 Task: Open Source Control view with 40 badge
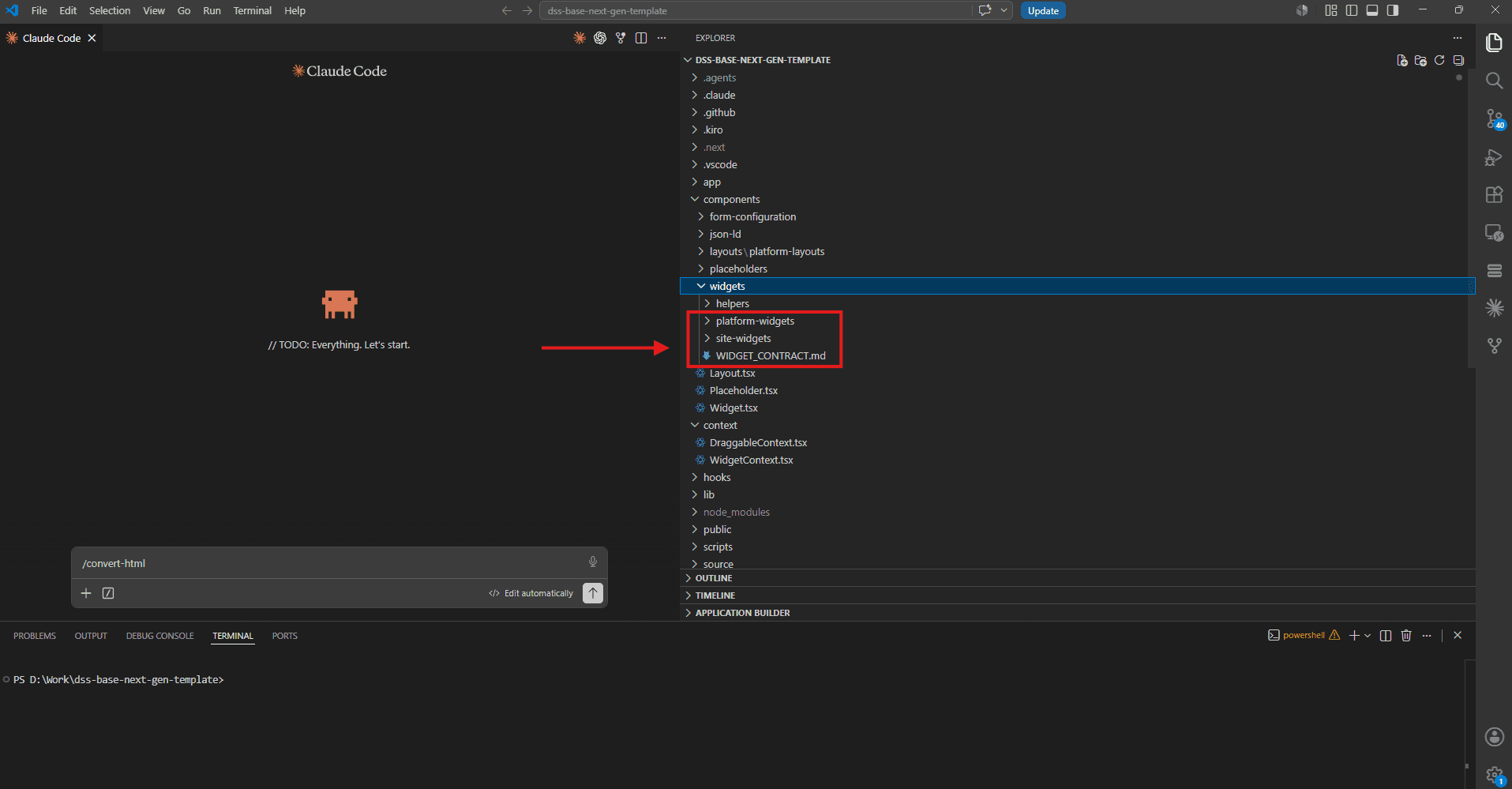[1494, 118]
